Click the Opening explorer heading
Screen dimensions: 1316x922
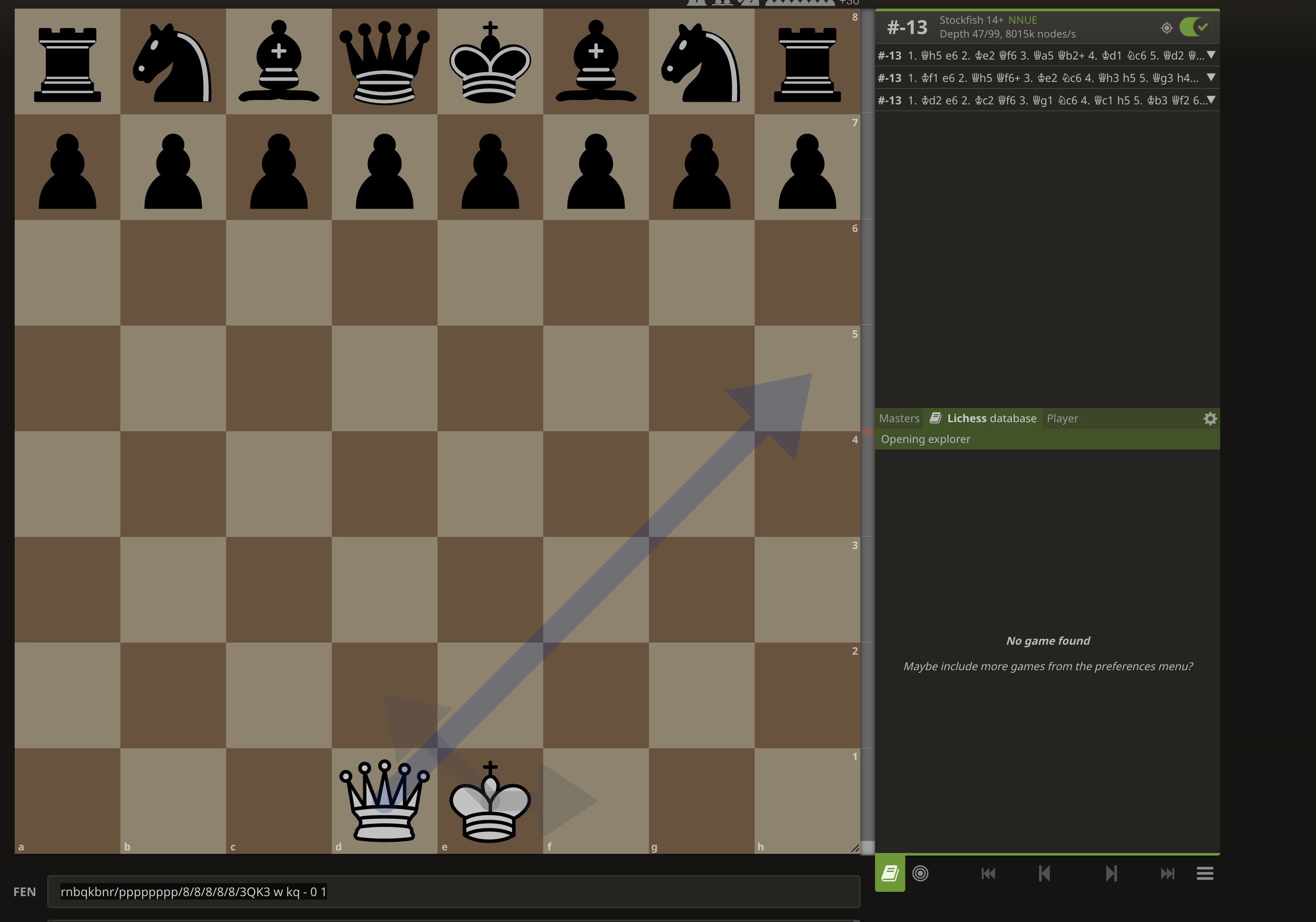(926, 439)
